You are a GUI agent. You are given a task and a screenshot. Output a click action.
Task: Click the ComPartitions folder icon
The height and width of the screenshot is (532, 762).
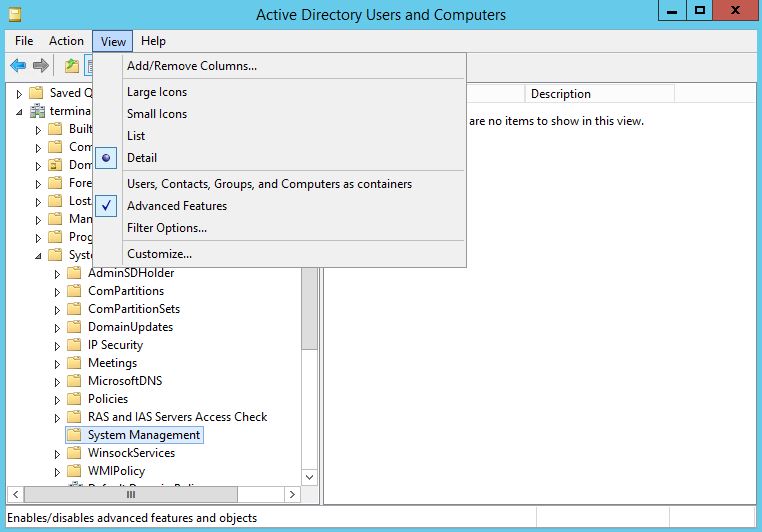pos(74,291)
